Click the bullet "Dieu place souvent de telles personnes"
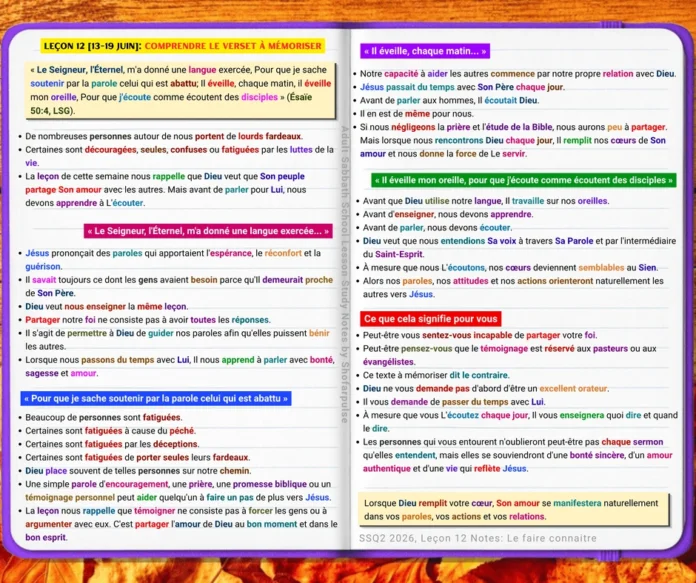The width and height of the screenshot is (696, 583). [x=138, y=471]
